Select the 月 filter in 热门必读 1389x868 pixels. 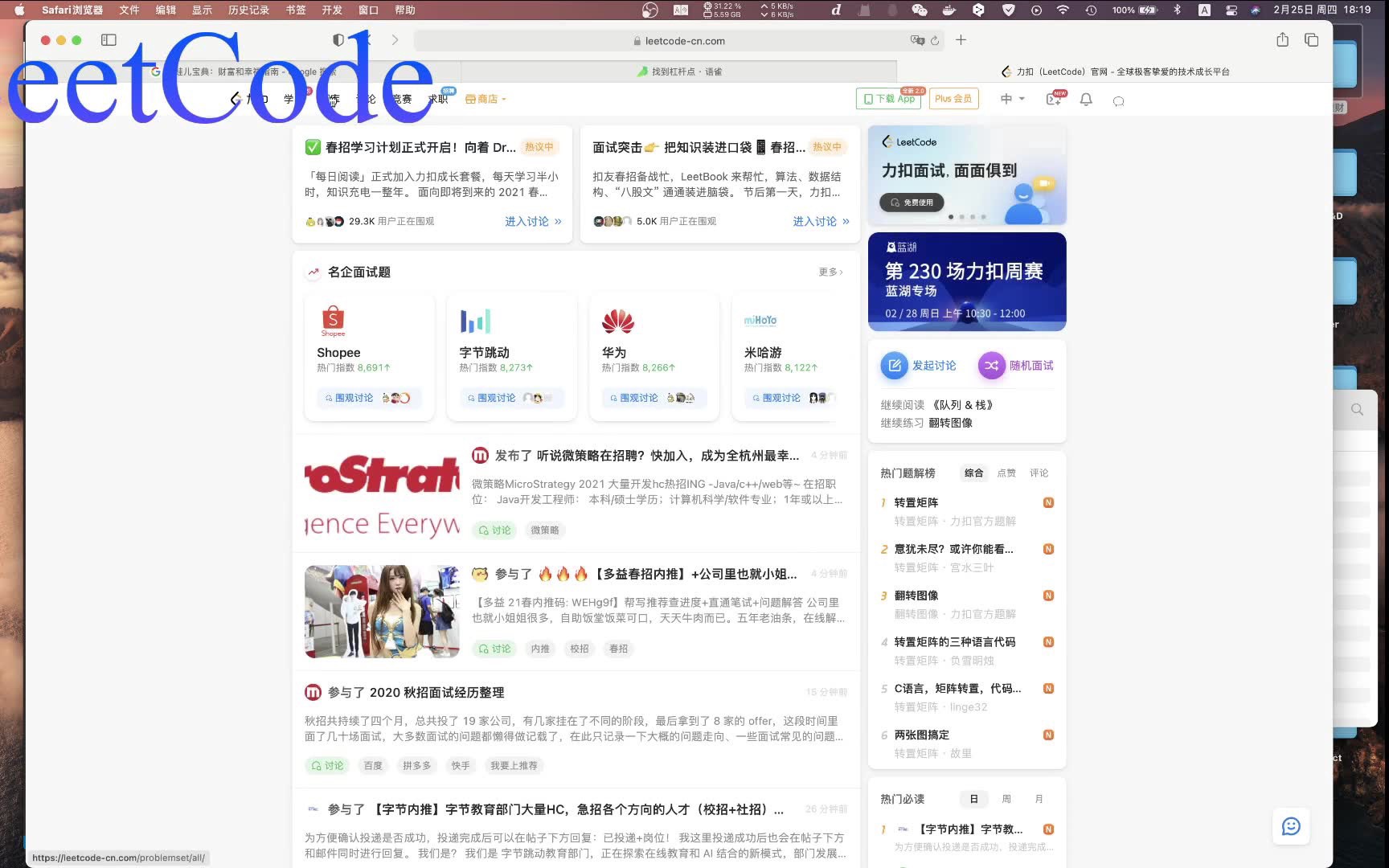1039,800
